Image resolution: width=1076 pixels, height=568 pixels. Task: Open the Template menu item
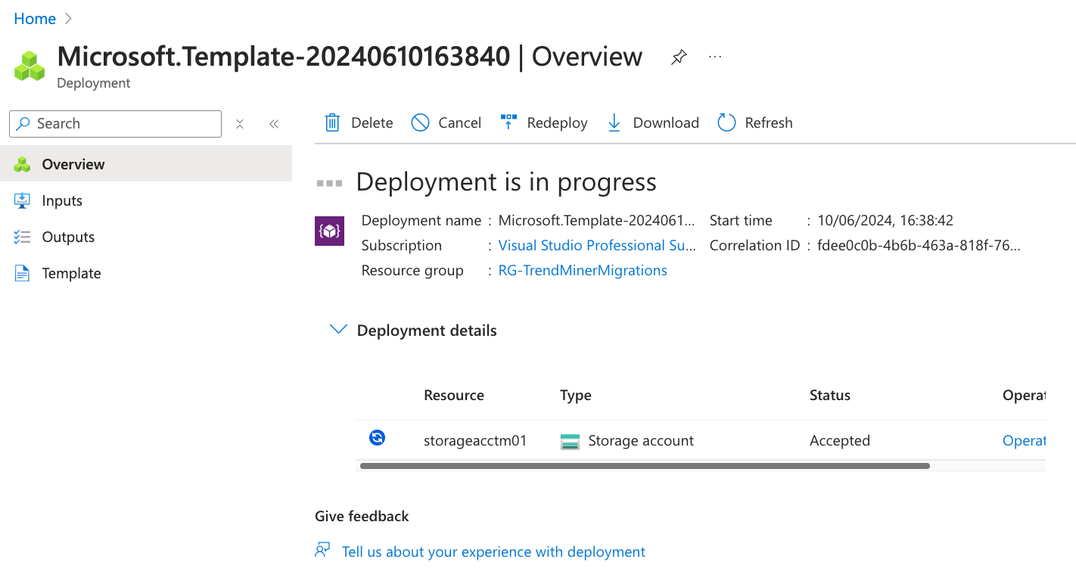(71, 273)
